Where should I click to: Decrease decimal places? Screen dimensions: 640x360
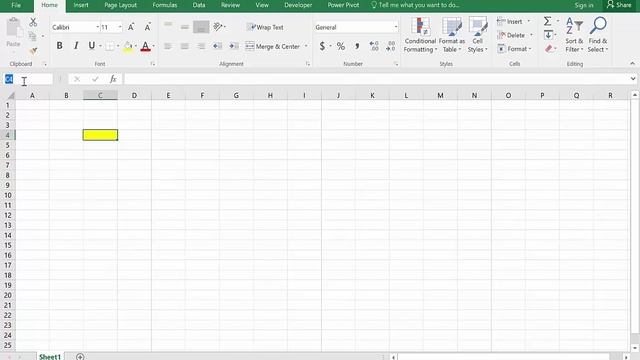click(x=391, y=46)
